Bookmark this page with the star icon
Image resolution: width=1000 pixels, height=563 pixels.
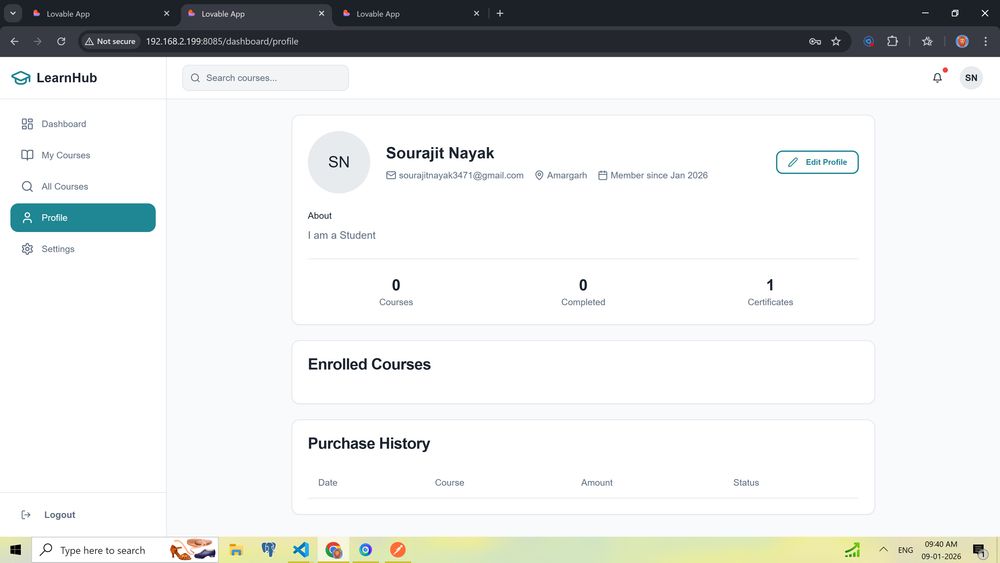(836, 41)
